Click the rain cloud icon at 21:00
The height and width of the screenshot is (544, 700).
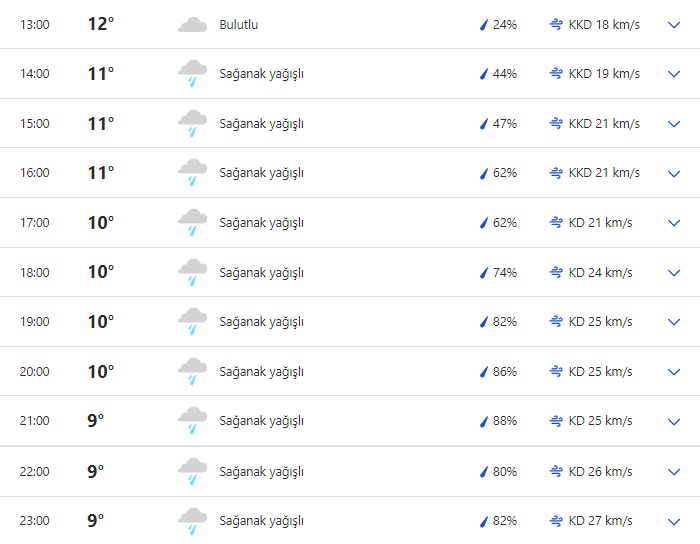pyautogui.click(x=192, y=421)
